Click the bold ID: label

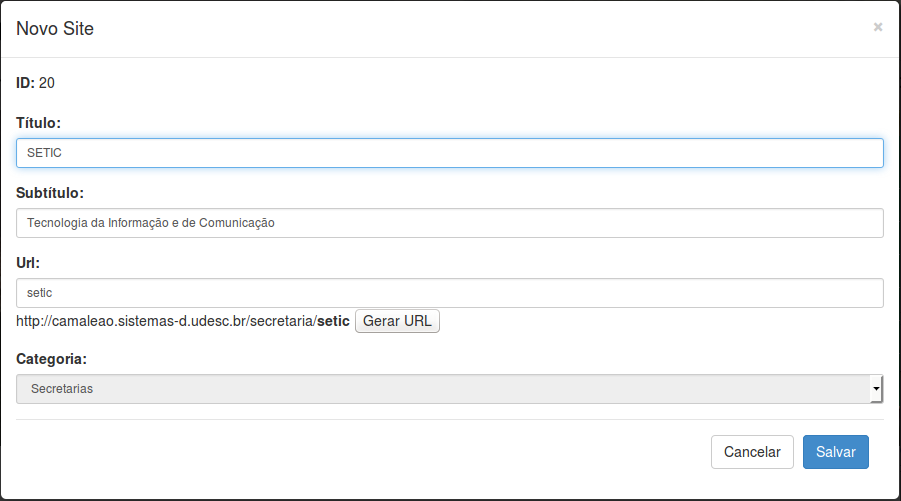click(x=25, y=83)
